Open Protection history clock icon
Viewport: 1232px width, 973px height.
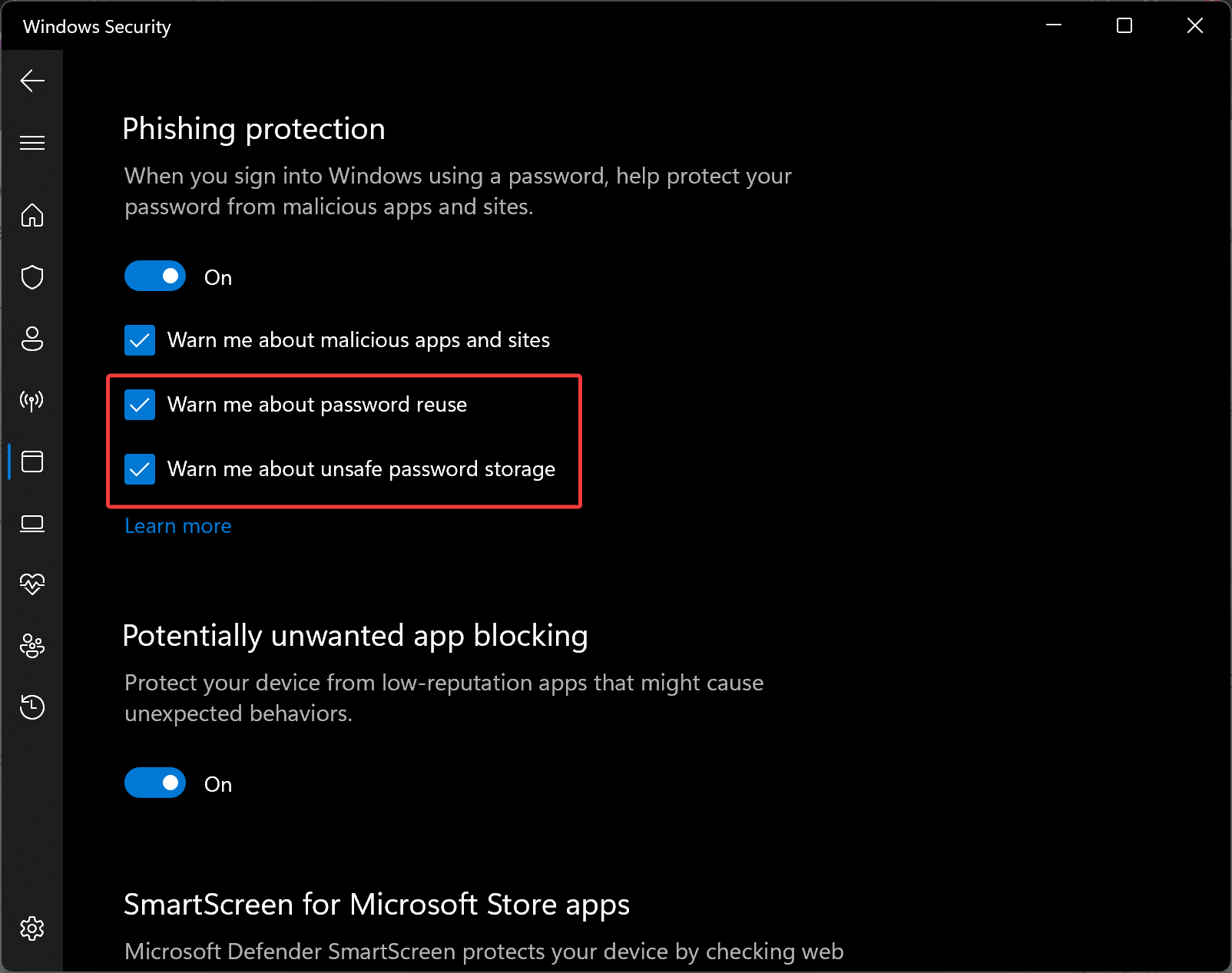[x=32, y=707]
